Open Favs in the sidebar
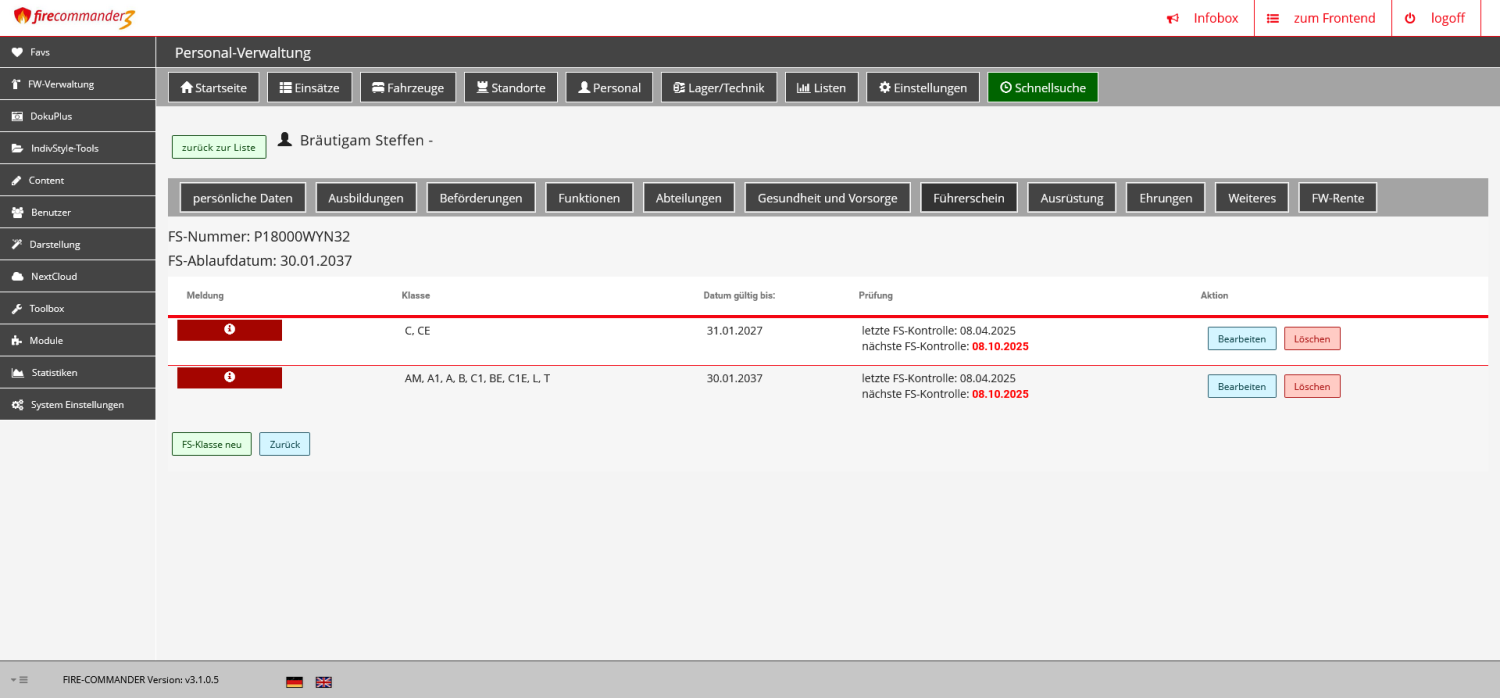1500x698 pixels. coord(40,52)
